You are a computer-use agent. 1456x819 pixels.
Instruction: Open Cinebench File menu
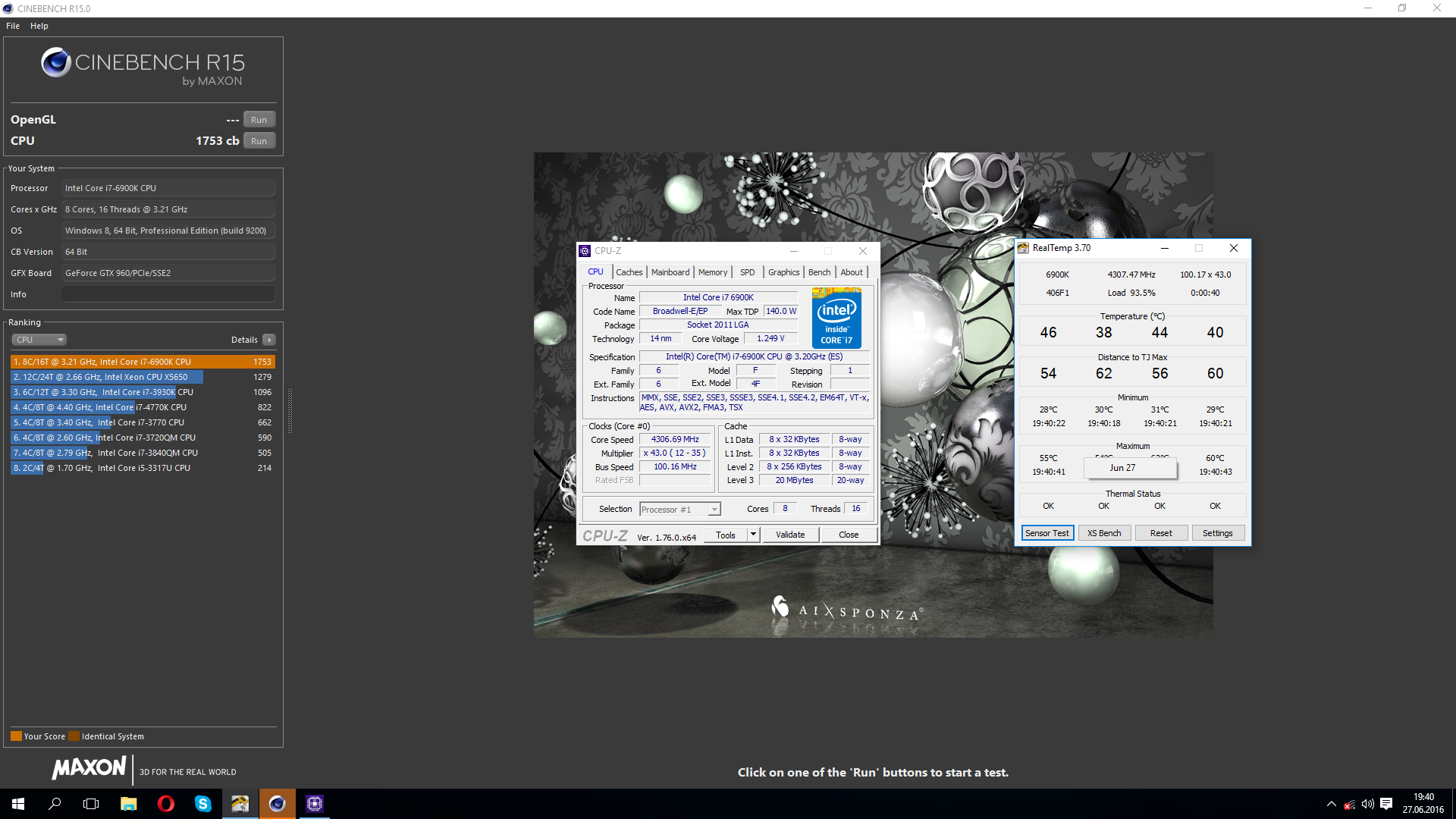pyautogui.click(x=13, y=26)
